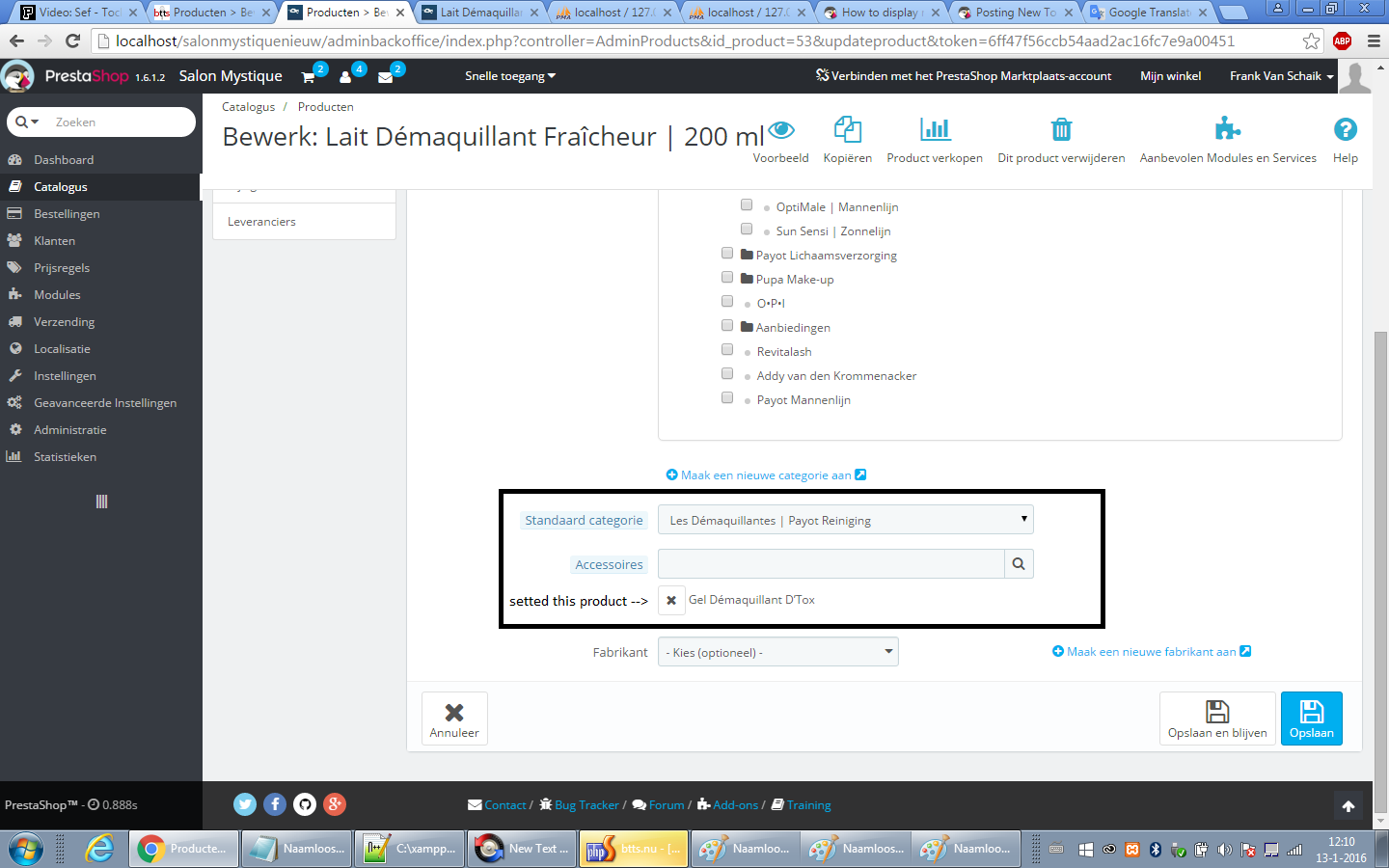1389x868 pixels.
Task: Click the Accessoires search input field
Action: click(831, 564)
